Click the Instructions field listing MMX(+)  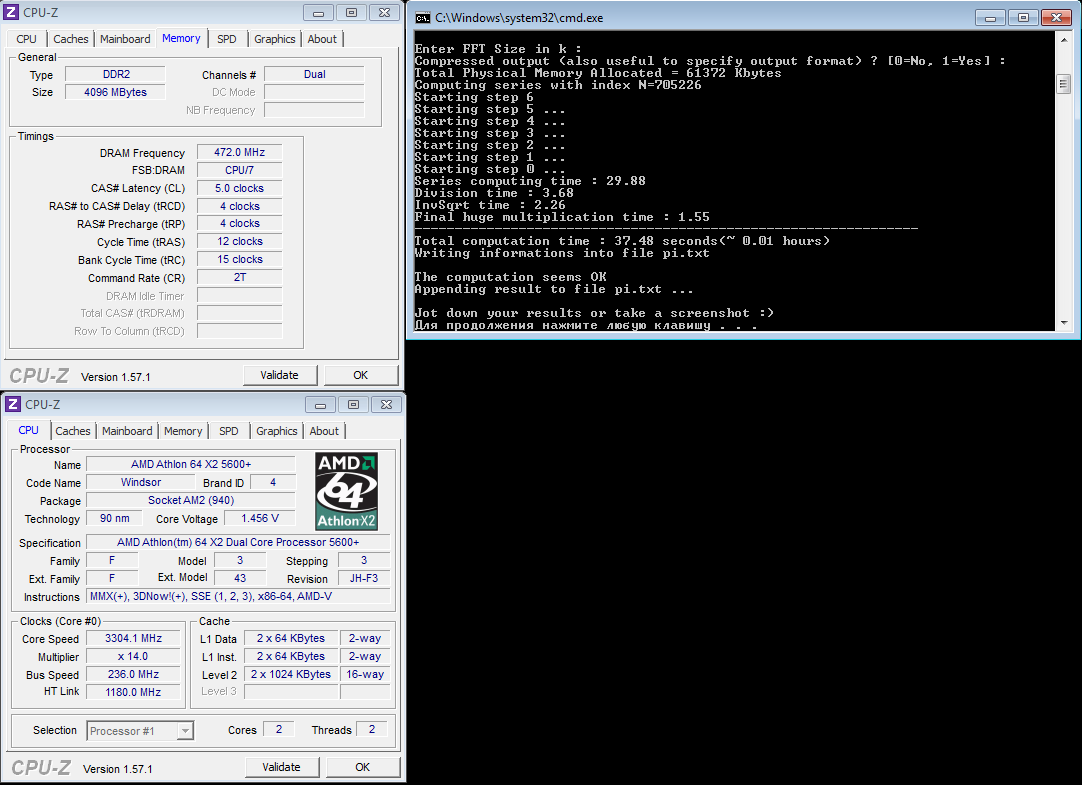click(x=238, y=596)
